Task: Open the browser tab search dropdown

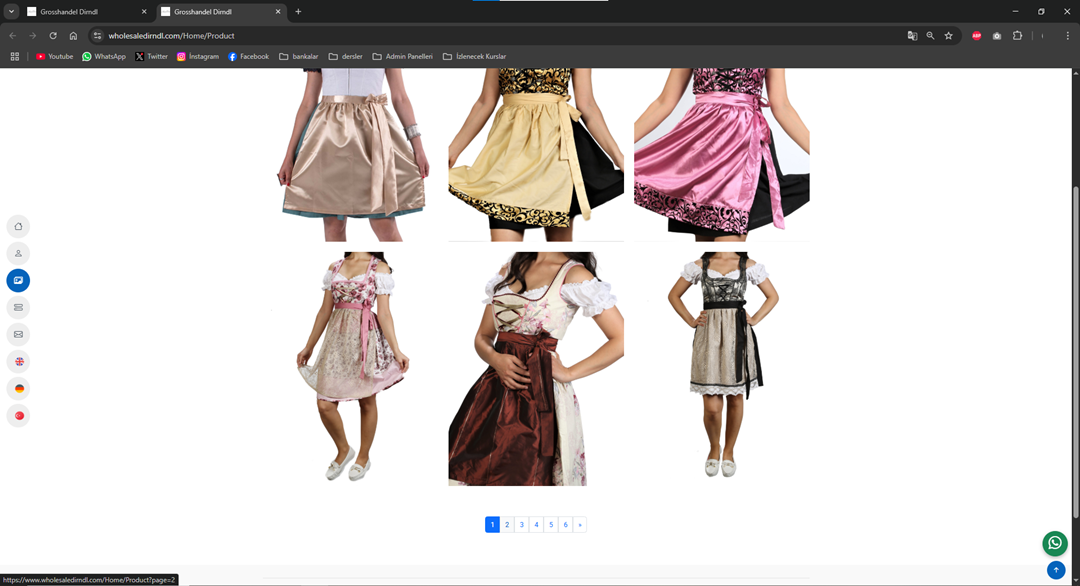Action: click(x=11, y=12)
